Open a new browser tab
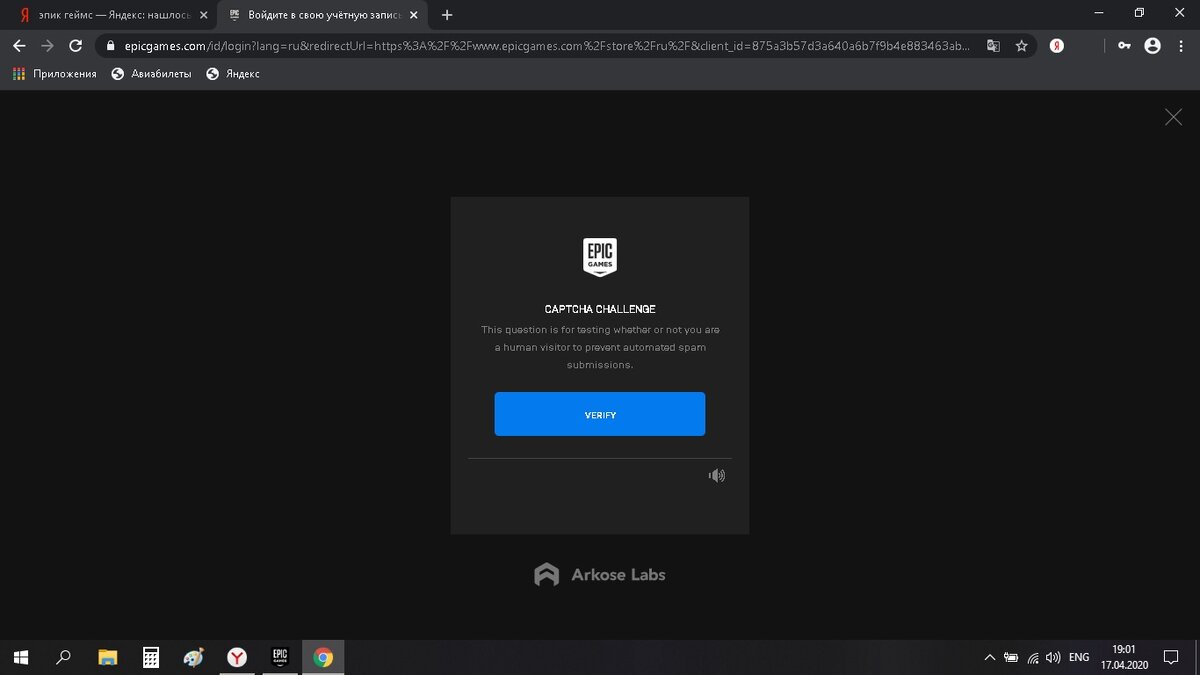1200x675 pixels. (447, 15)
